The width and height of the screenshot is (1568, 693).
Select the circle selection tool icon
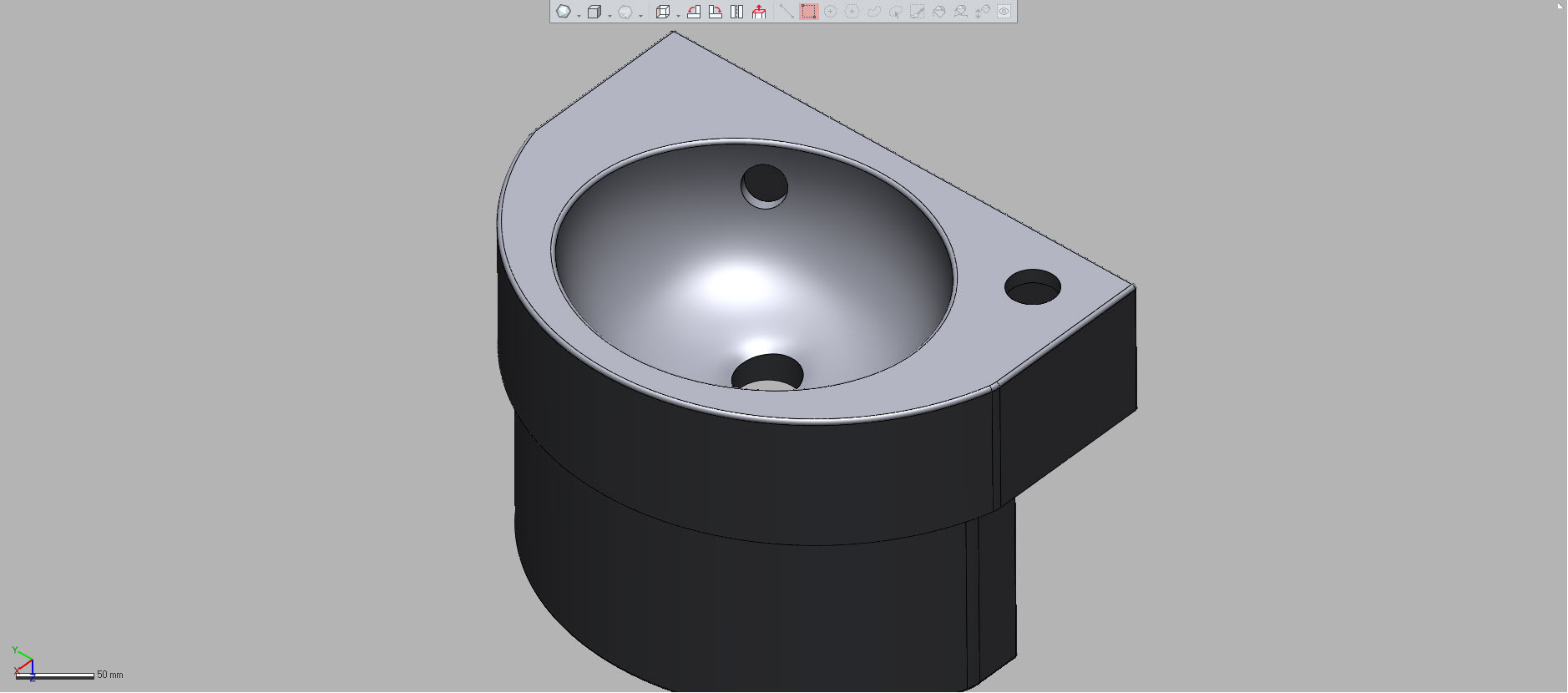pyautogui.click(x=830, y=12)
